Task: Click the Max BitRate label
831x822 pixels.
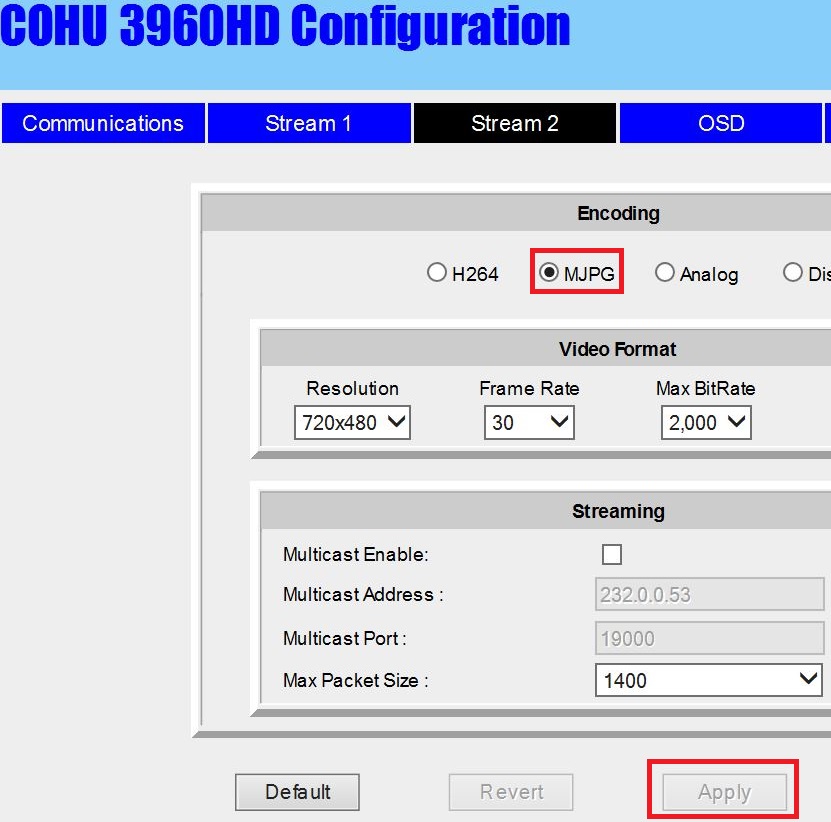Action: 705,388
